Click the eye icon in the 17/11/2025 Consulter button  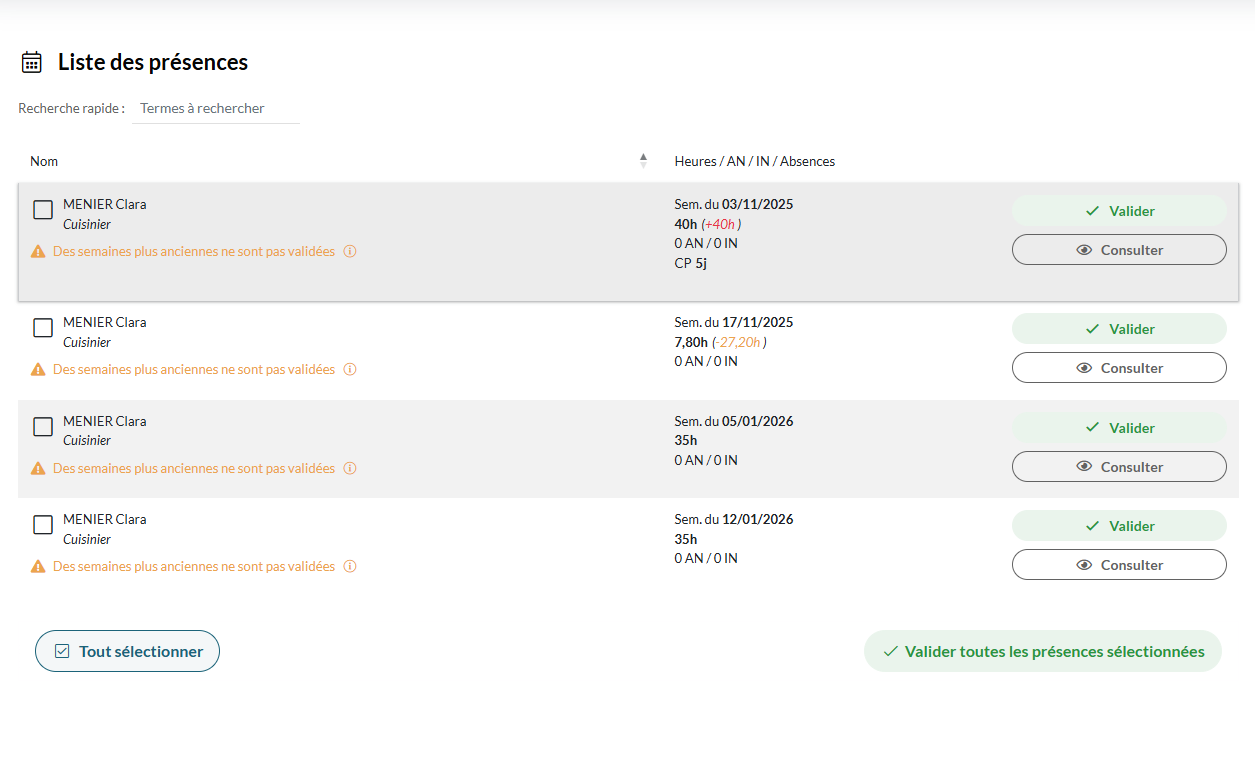(1084, 368)
